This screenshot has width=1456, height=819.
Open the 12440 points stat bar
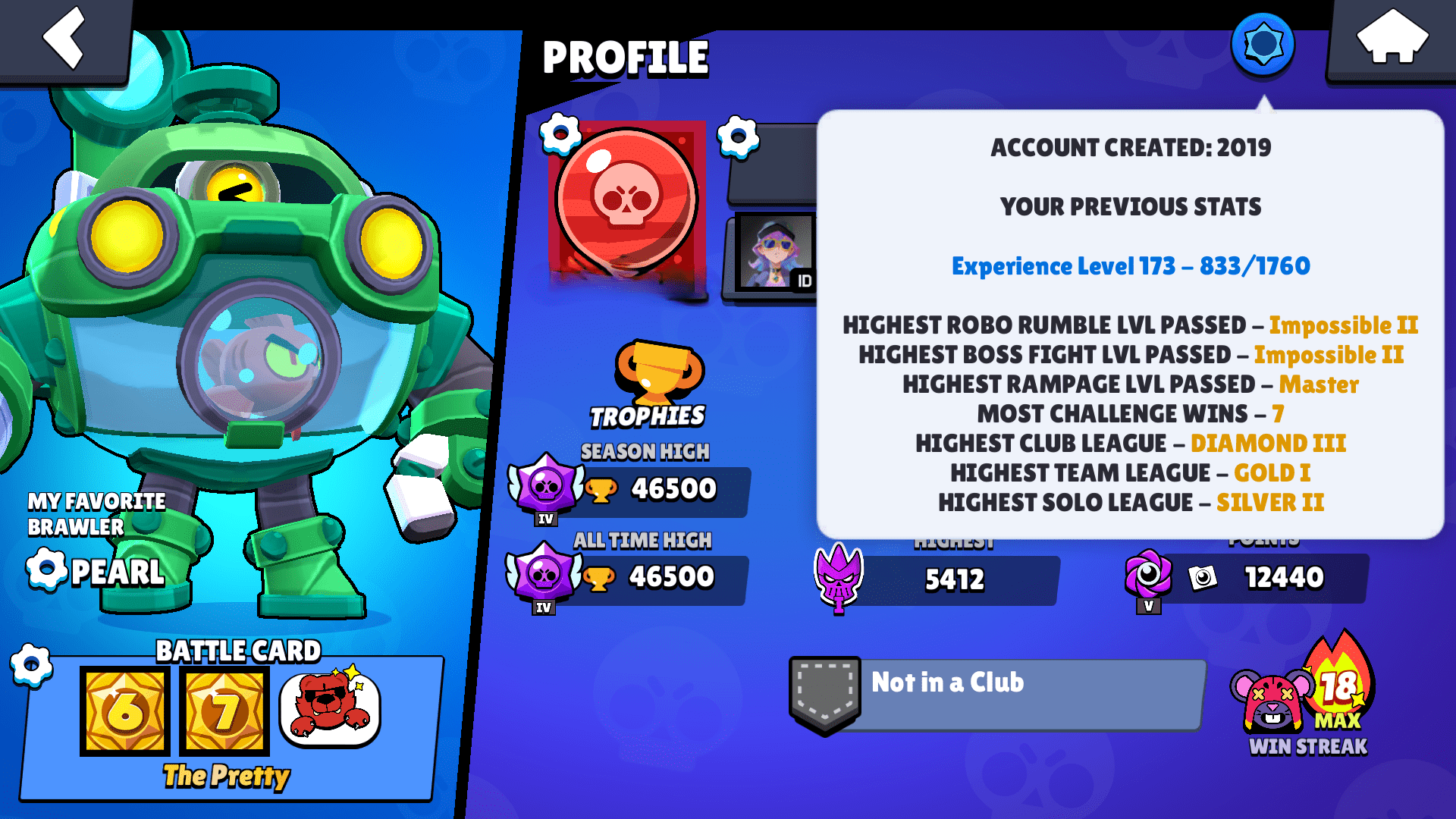tap(1247, 579)
